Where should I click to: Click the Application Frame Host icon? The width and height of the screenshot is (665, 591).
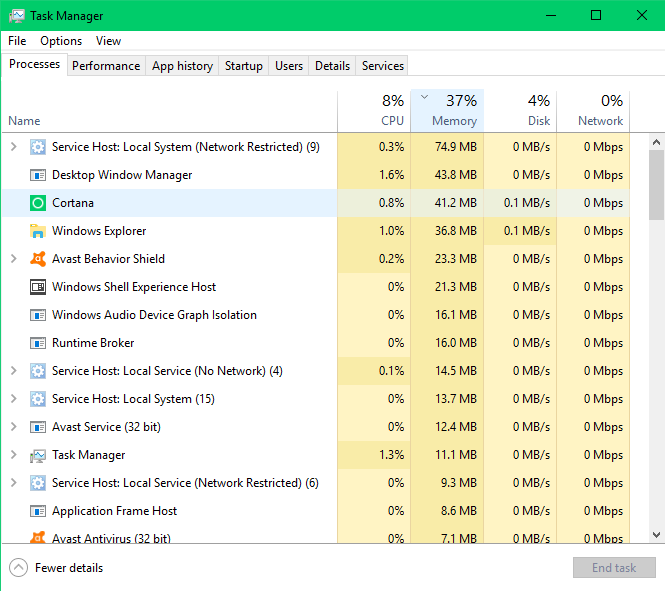[38, 511]
